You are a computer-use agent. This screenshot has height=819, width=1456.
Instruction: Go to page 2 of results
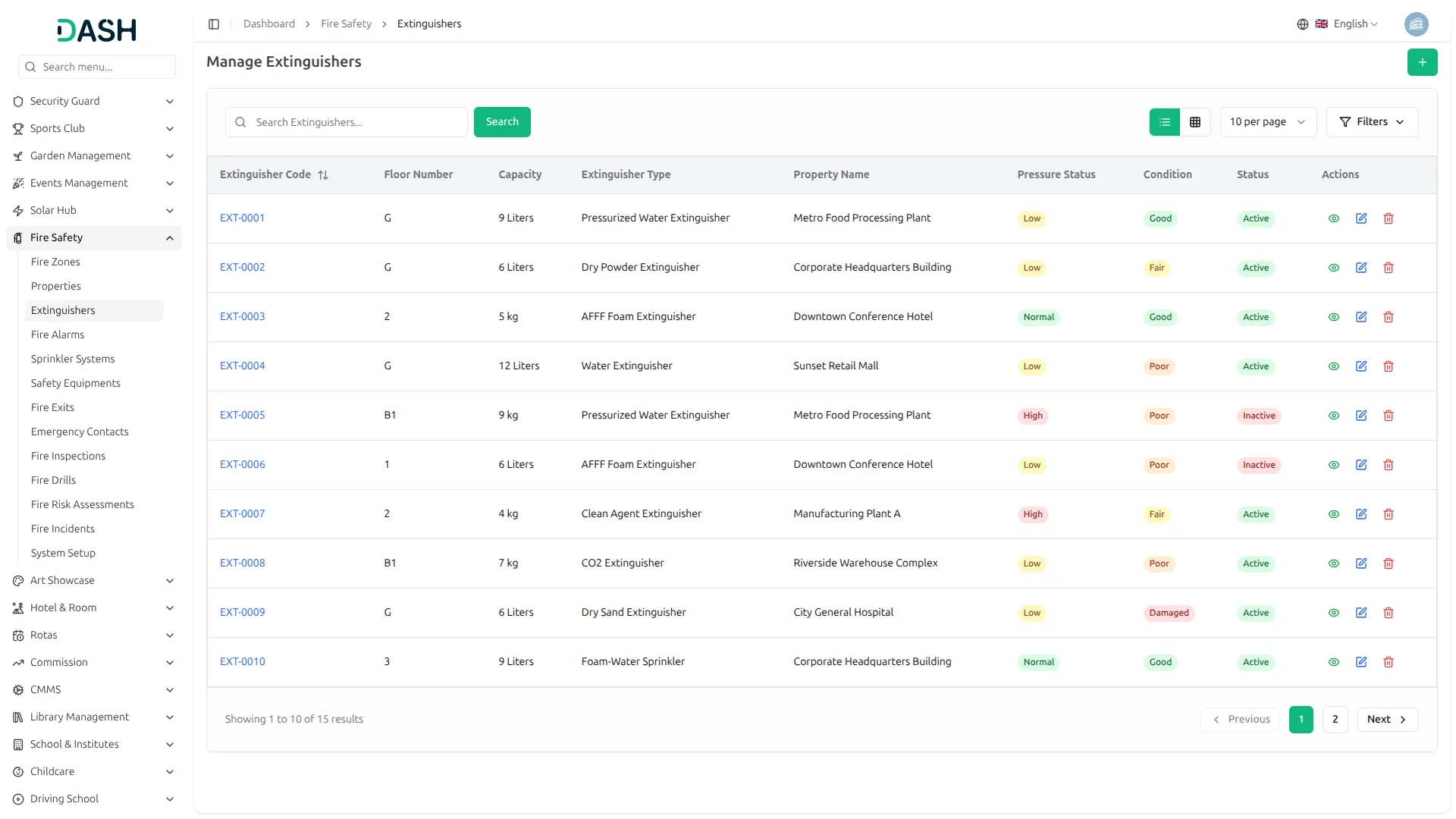tap(1335, 720)
